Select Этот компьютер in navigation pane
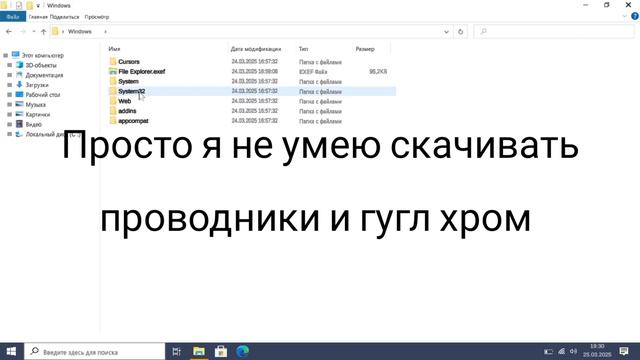The height and width of the screenshot is (360, 640). [x=42, y=55]
